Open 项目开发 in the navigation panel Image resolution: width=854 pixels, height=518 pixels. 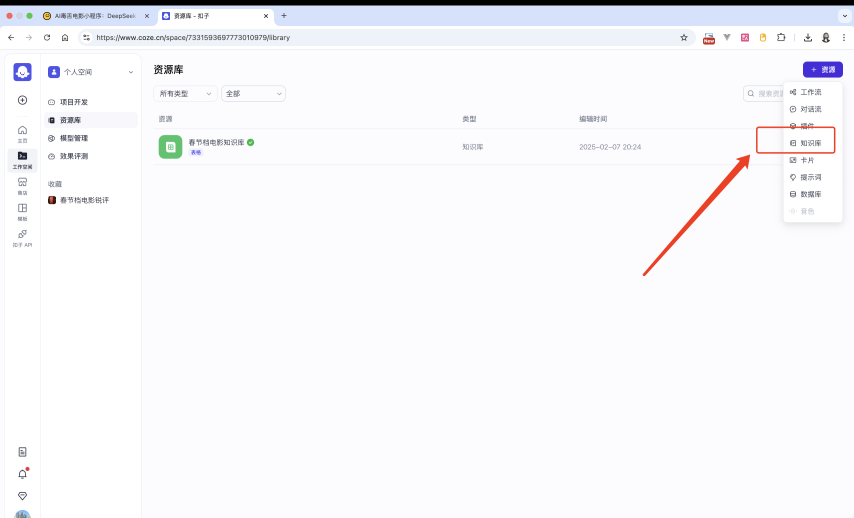point(74,102)
